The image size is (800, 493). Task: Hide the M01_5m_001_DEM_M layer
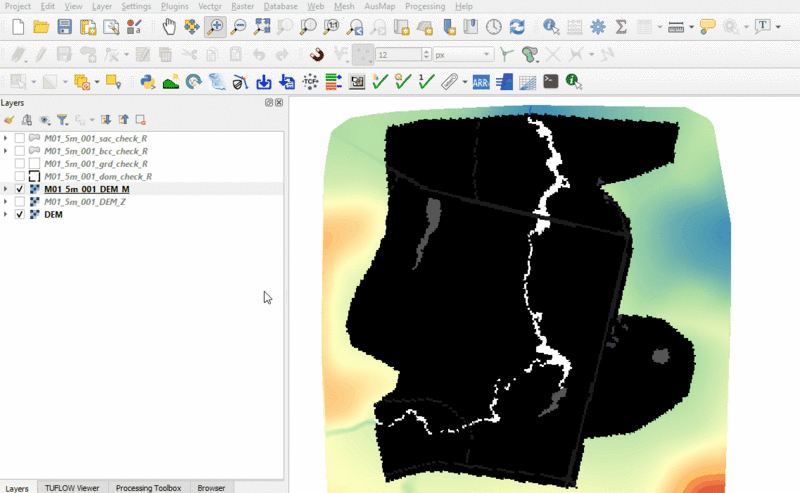[x=20, y=189]
